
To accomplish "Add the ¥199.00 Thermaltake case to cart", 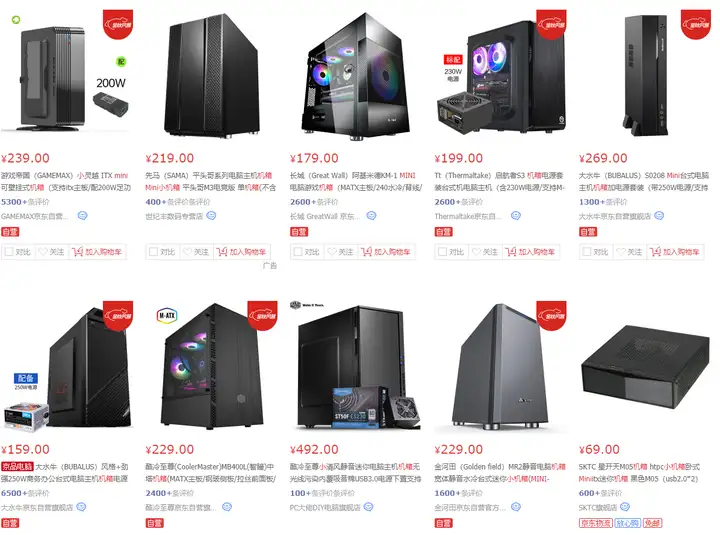I will [530, 252].
